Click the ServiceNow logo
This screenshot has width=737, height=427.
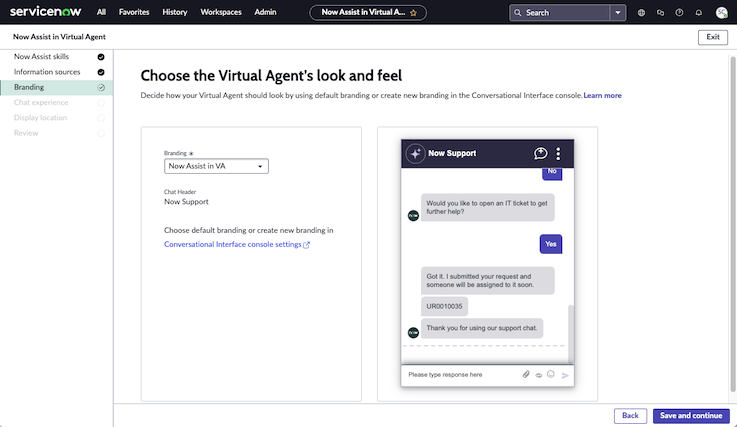pyautogui.click(x=46, y=11)
